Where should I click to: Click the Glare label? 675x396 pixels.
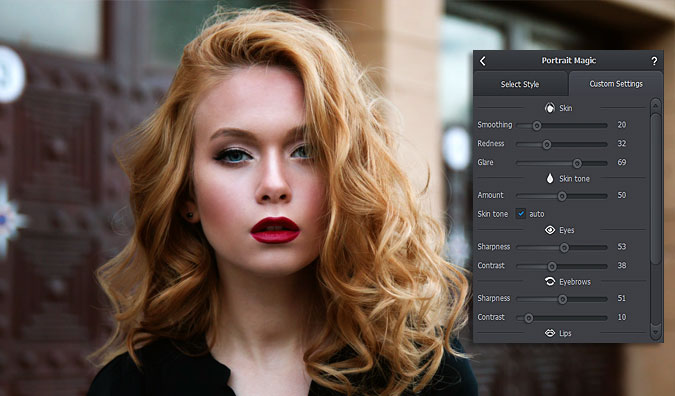485,162
